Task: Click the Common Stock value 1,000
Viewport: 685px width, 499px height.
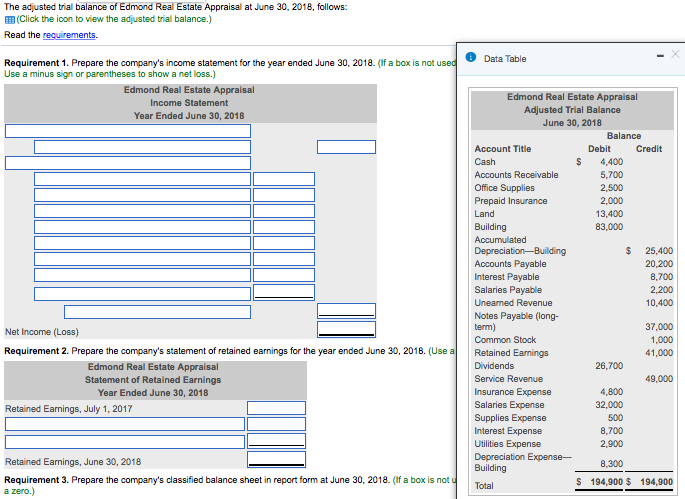Action: [x=661, y=340]
